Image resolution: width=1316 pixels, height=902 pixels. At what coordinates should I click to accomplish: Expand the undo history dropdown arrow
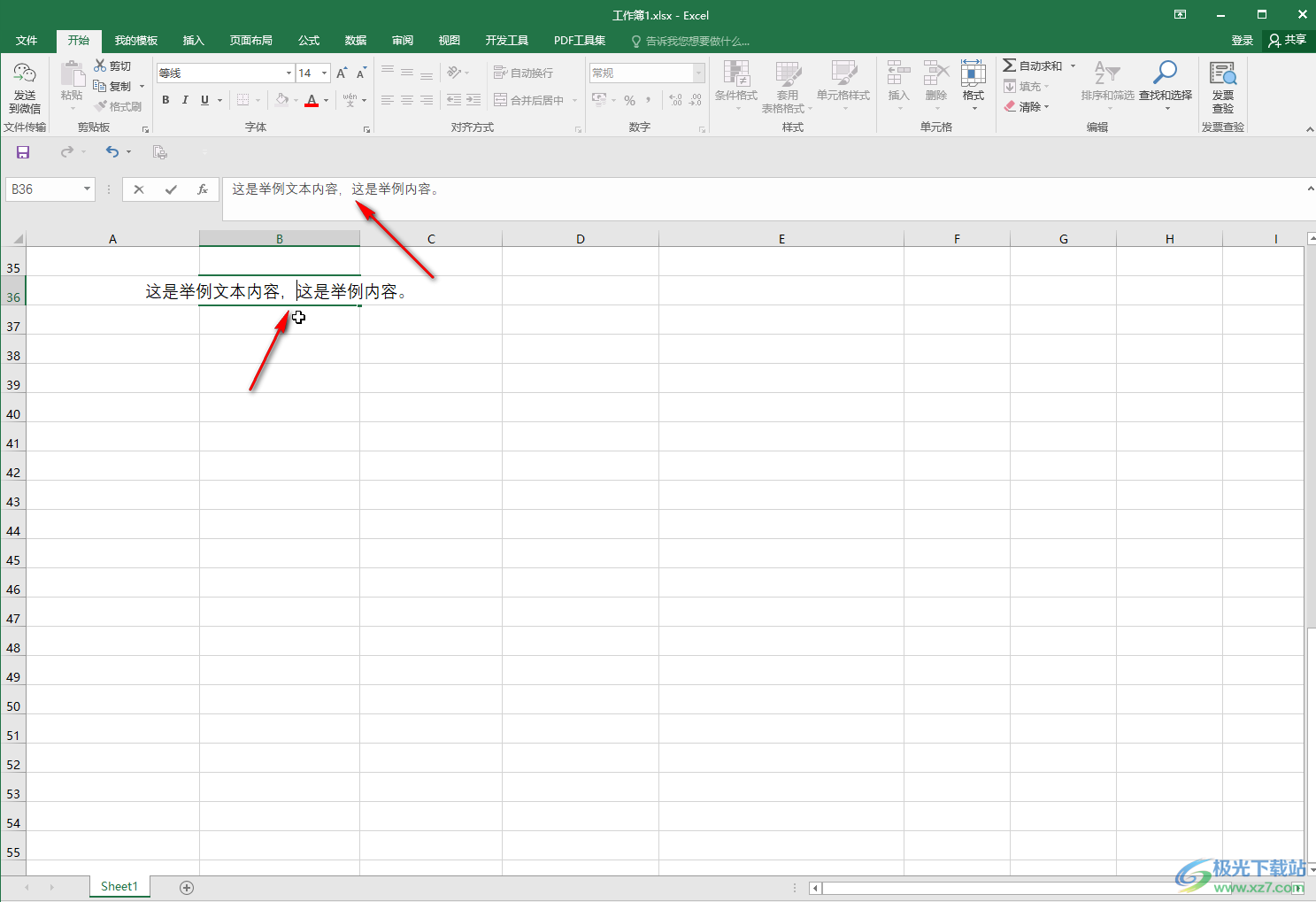(x=128, y=152)
